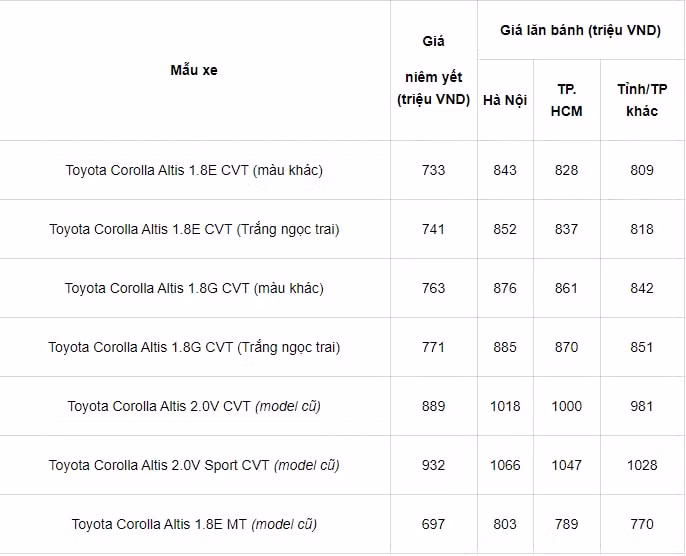Click Altis 1.8G CVT (màu khác) name
The width and height of the screenshot is (686, 556).
194,288
